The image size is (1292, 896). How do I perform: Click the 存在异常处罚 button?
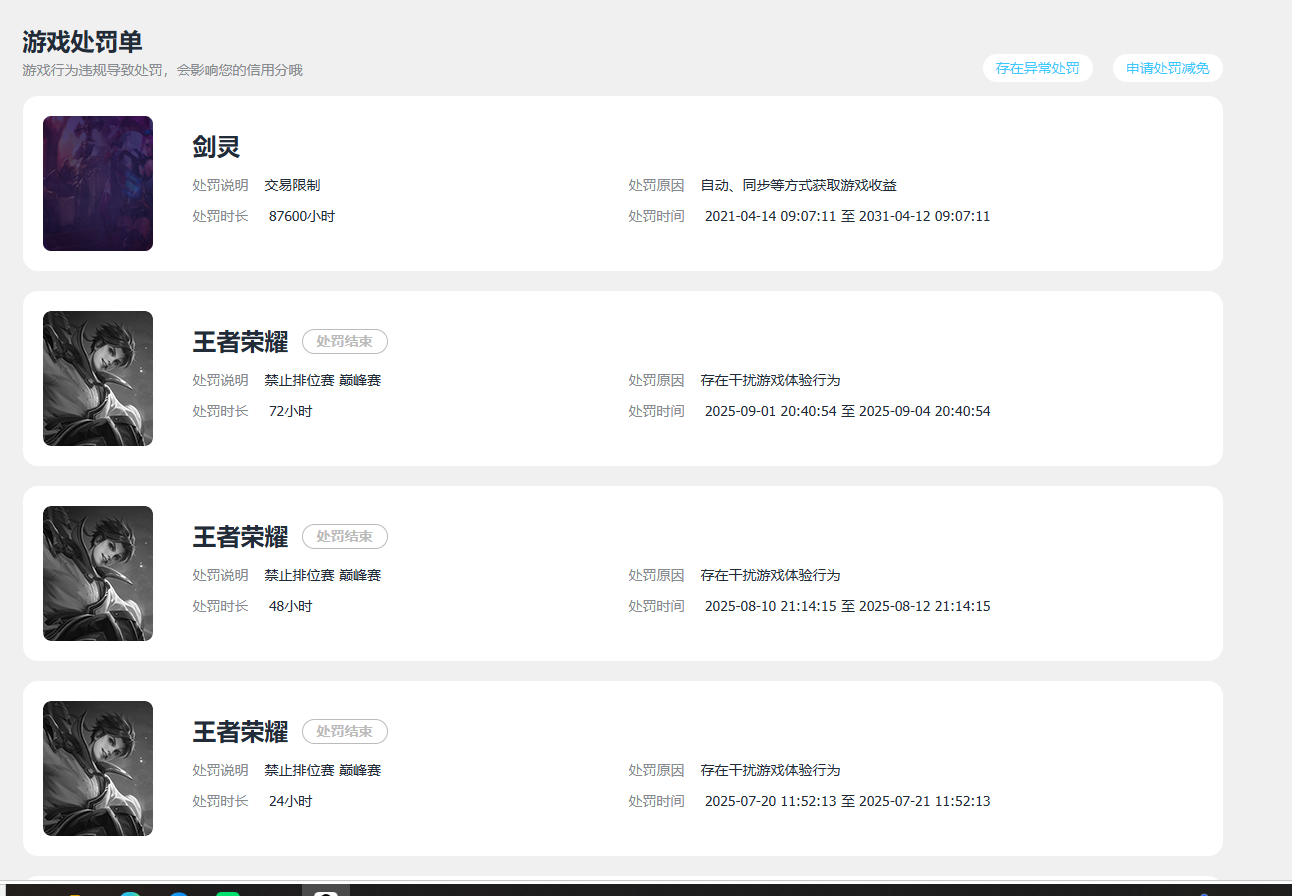(1037, 68)
